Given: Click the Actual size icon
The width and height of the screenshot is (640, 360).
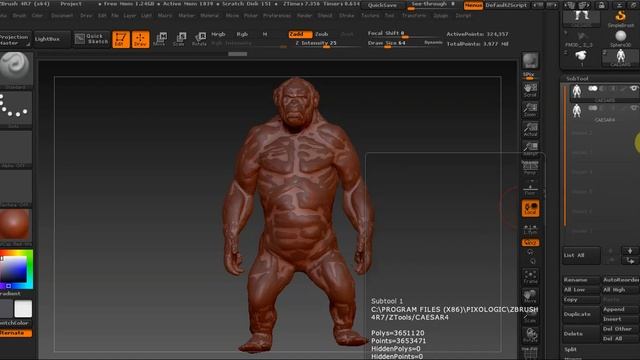Looking at the screenshot, I should point(530,129).
